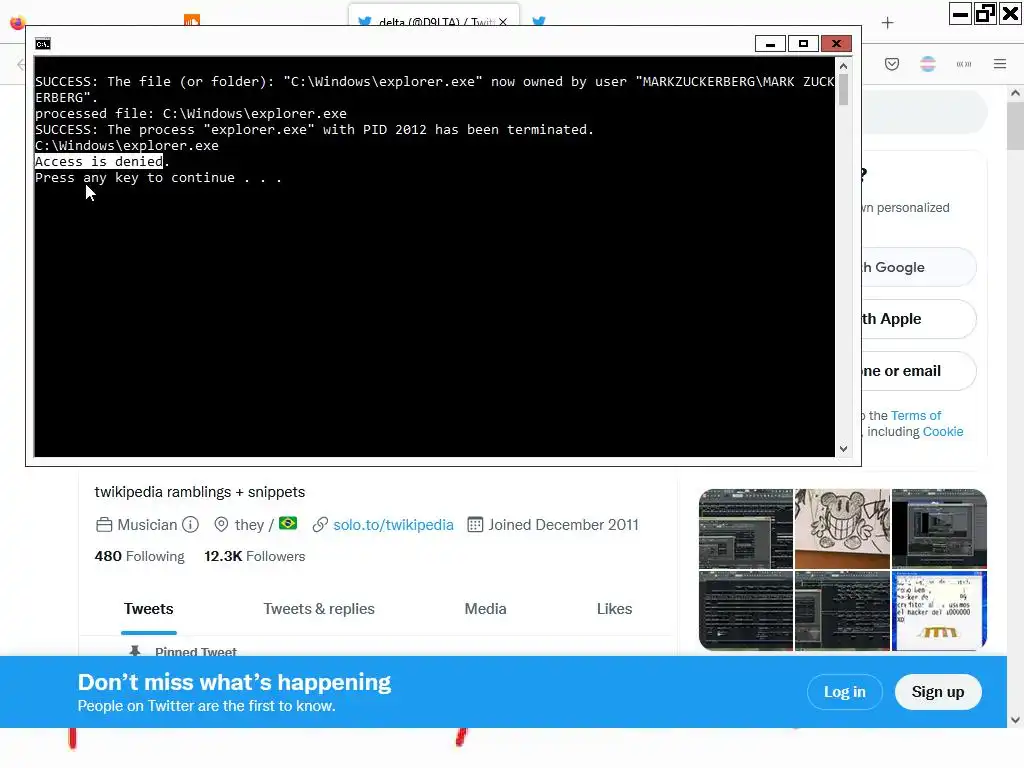Close the outer browser window

pos(1010,14)
